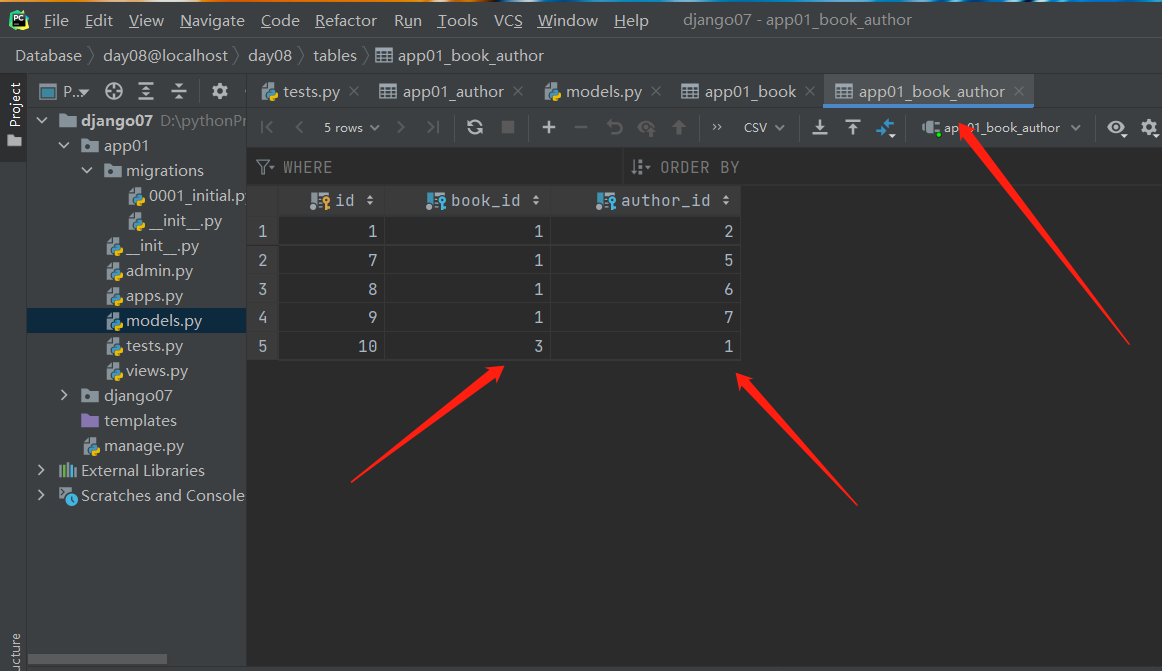
Task: Click the Submit changes up-arrow icon
Action: 679,128
